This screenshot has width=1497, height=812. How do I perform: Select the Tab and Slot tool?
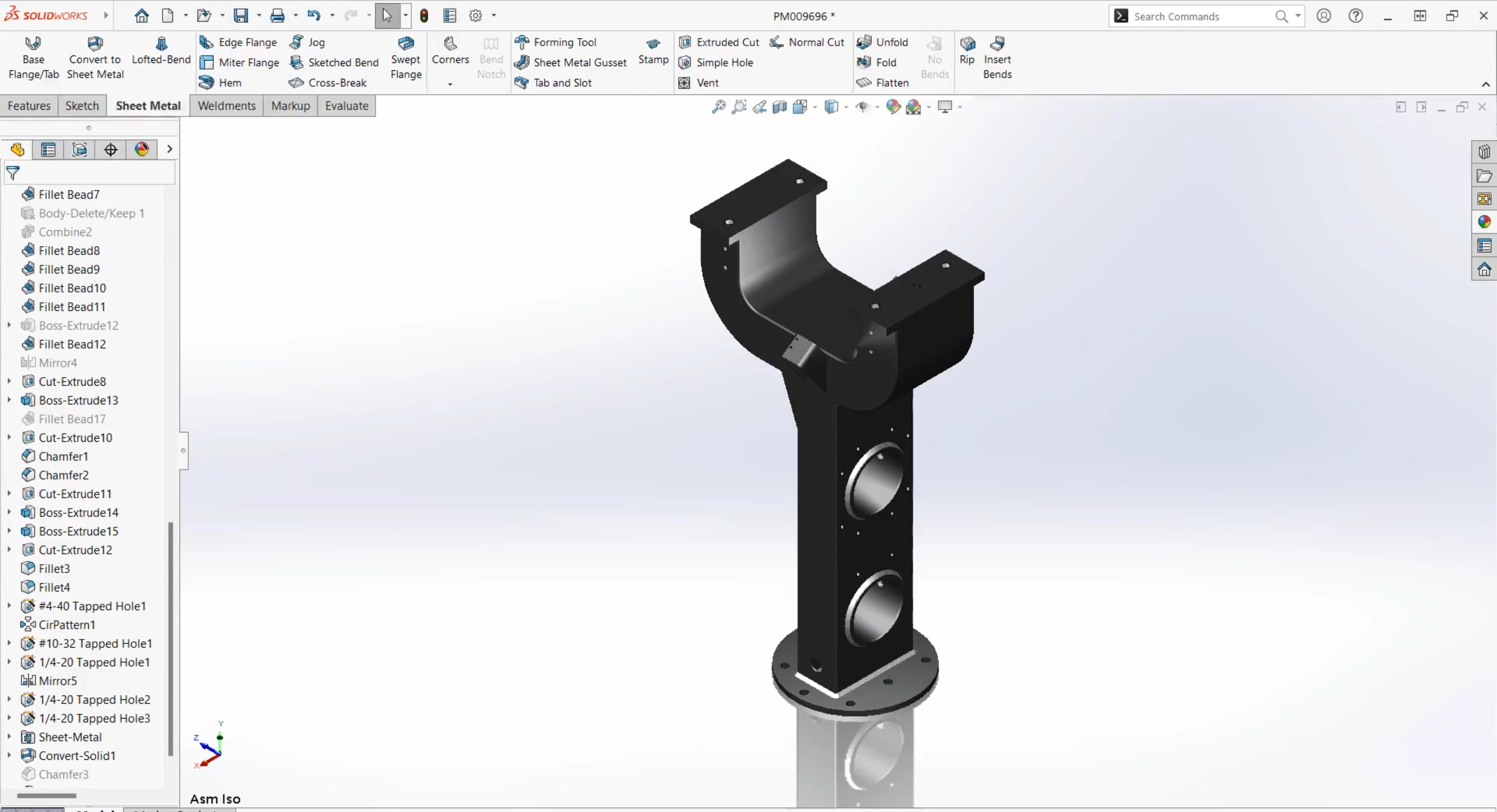pos(553,82)
